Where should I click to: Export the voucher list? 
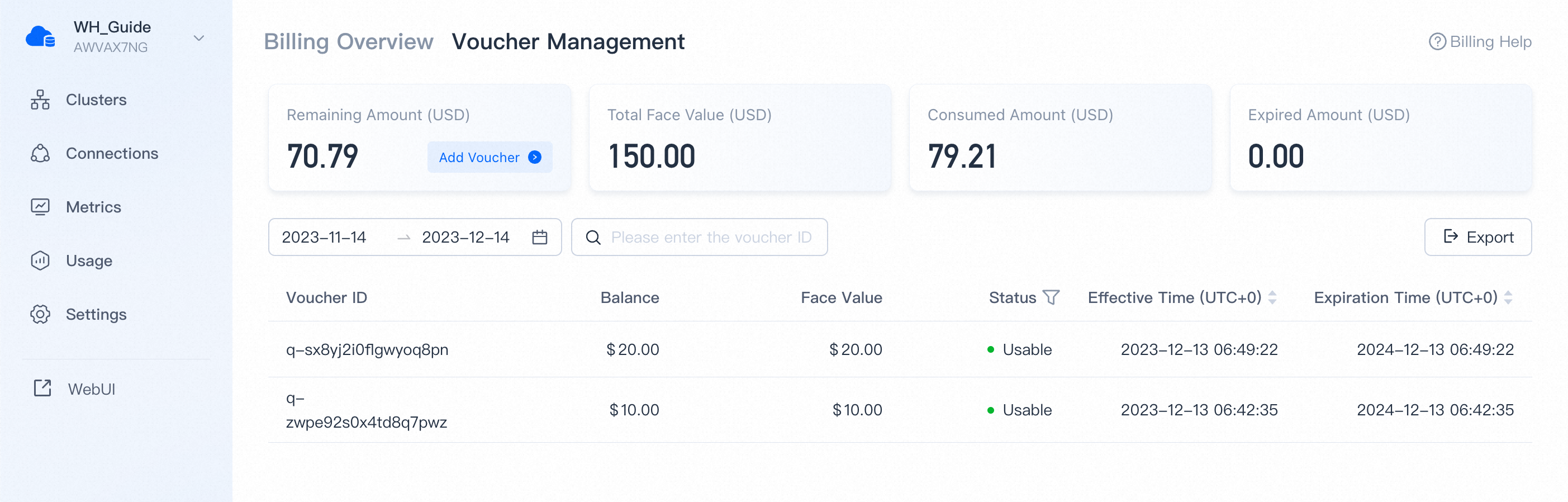point(1477,237)
